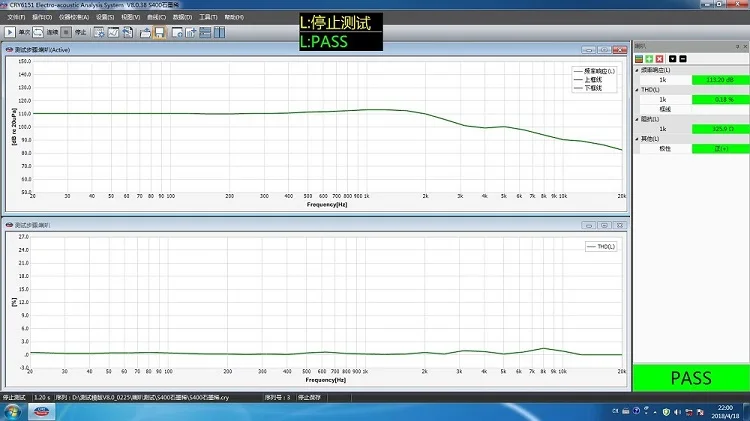This screenshot has width=750, height=421.
Task: Open the 工具(T) menu
Action: click(x=208, y=17)
